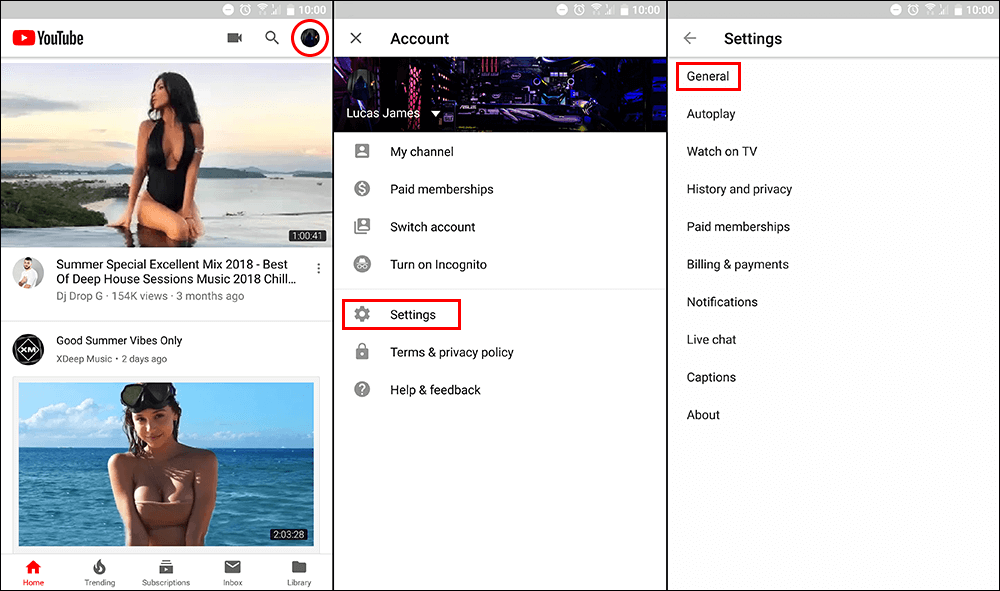Open Live chat settings
Viewport: 1000px width, 591px height.
711,340
